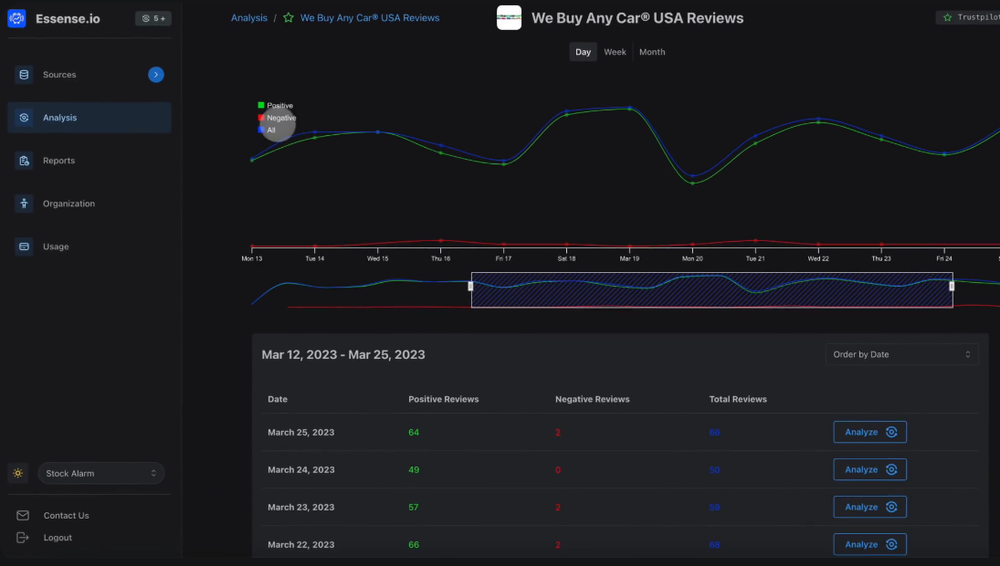The height and width of the screenshot is (566, 1000).
Task: Click the Reports sidebar icon
Action: tap(24, 161)
